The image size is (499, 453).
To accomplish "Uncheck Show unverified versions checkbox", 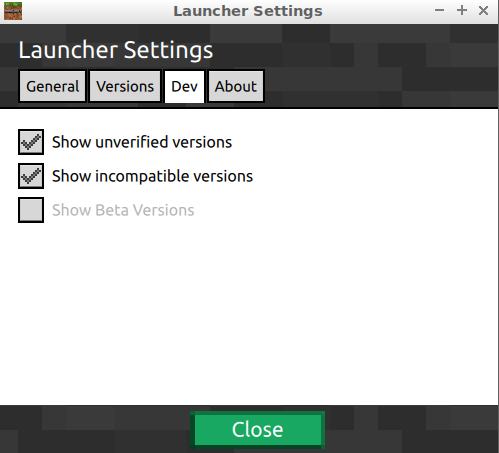I will (x=31, y=142).
